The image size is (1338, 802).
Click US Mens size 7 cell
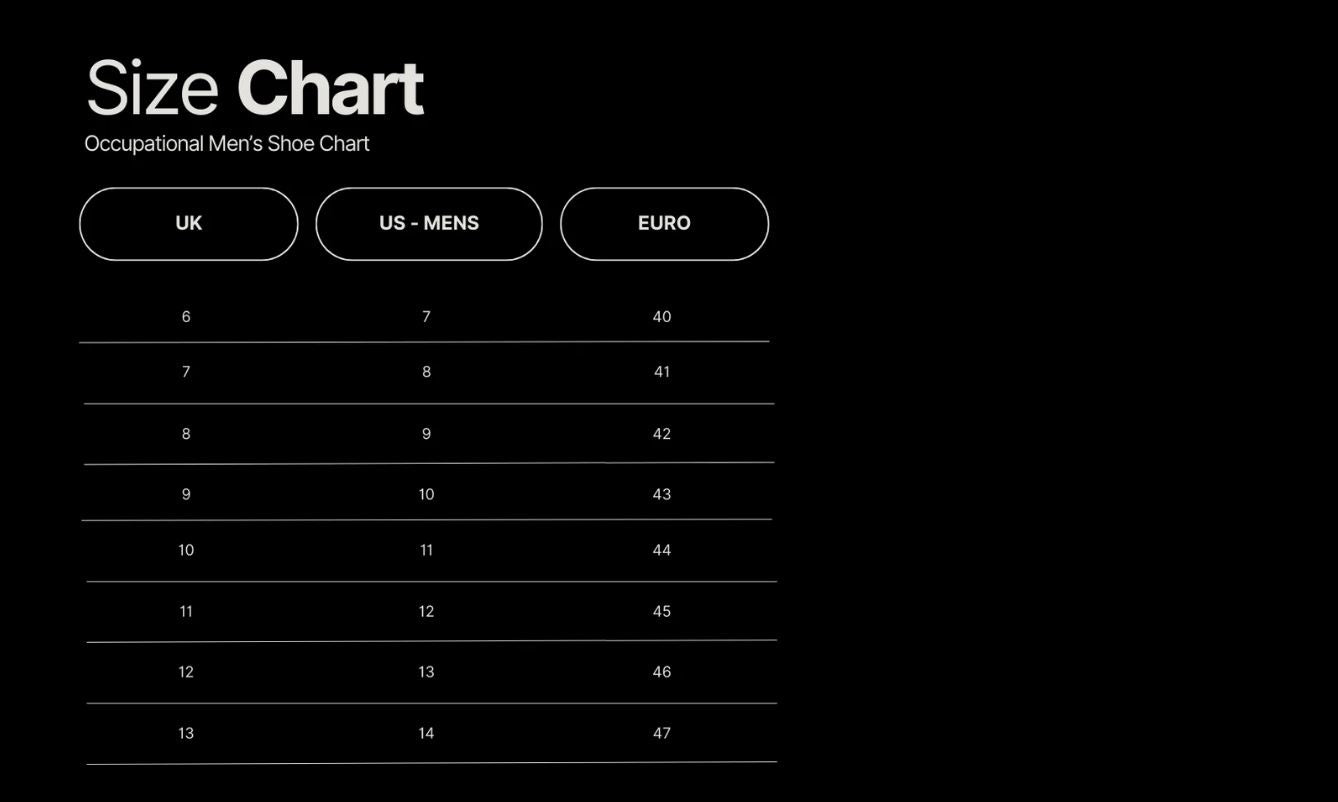click(x=426, y=317)
